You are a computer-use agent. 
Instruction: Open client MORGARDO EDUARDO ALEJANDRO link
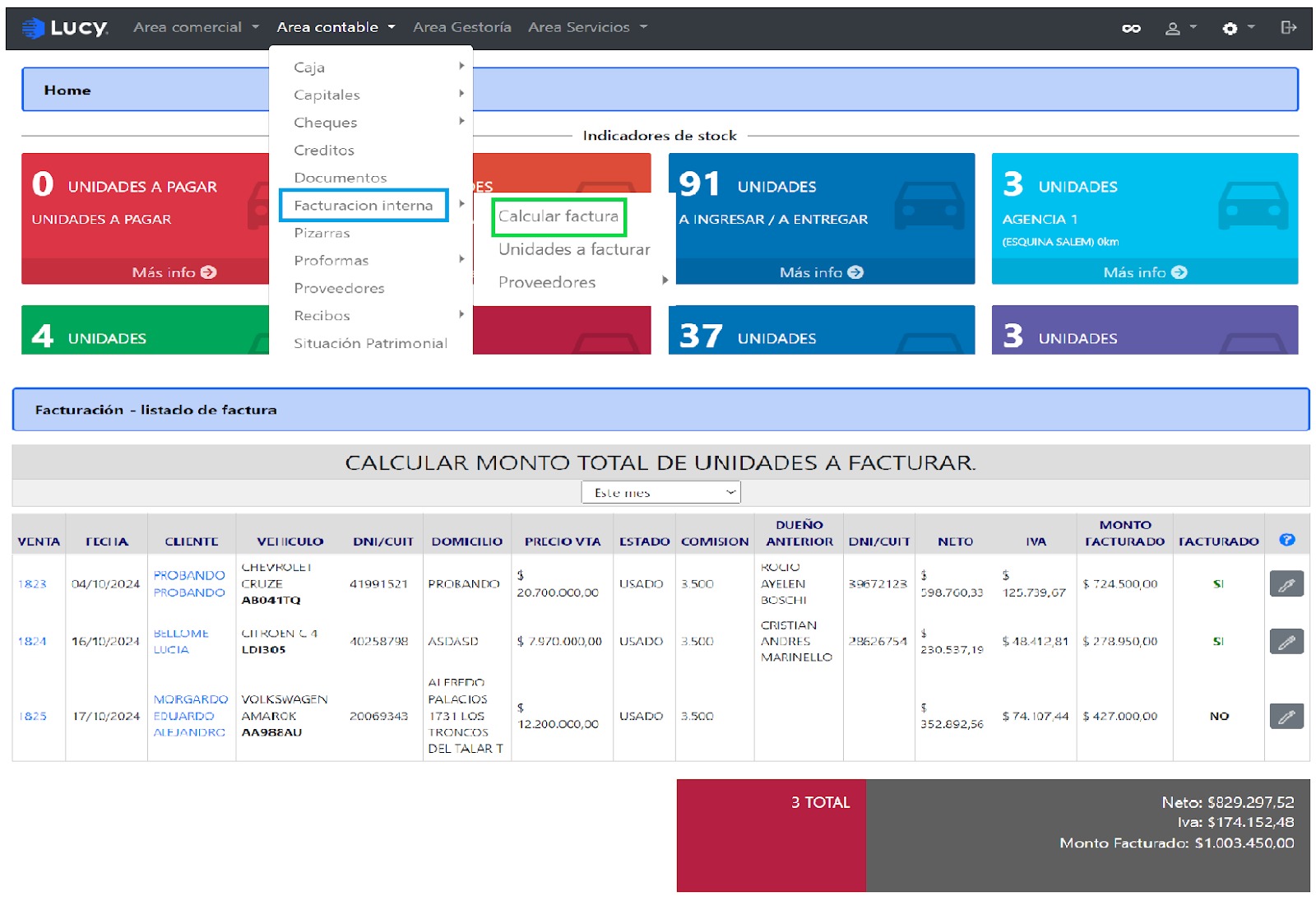[190, 715]
